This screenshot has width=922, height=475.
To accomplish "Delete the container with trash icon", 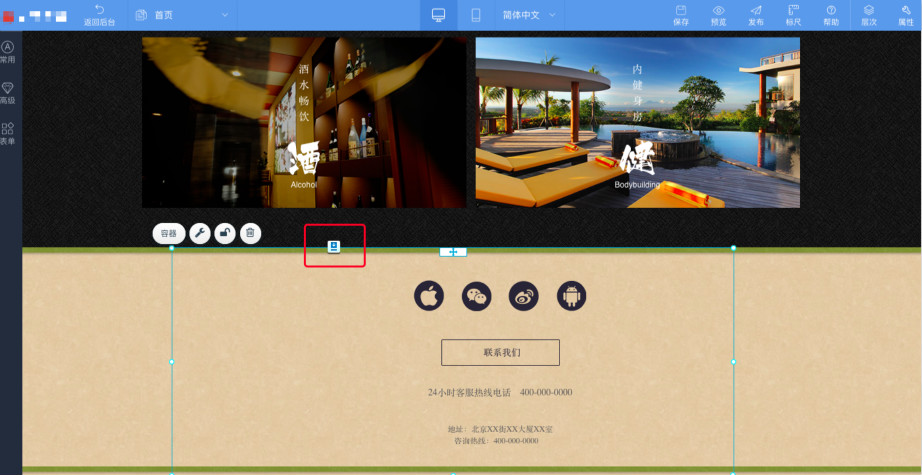I will tap(251, 234).
